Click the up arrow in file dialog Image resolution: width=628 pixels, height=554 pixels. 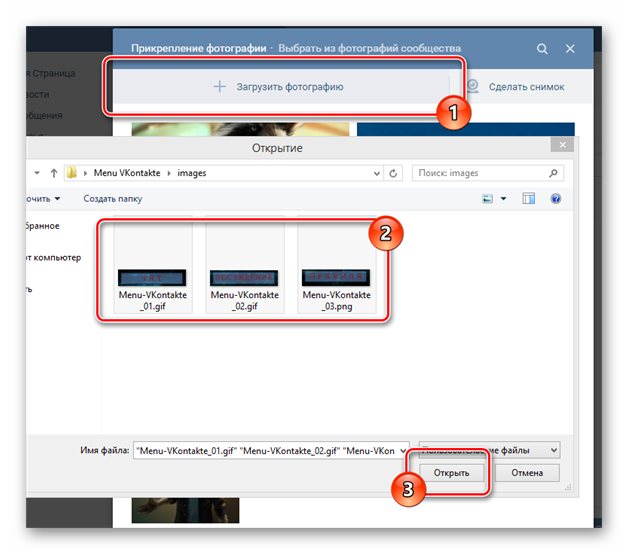tap(54, 173)
